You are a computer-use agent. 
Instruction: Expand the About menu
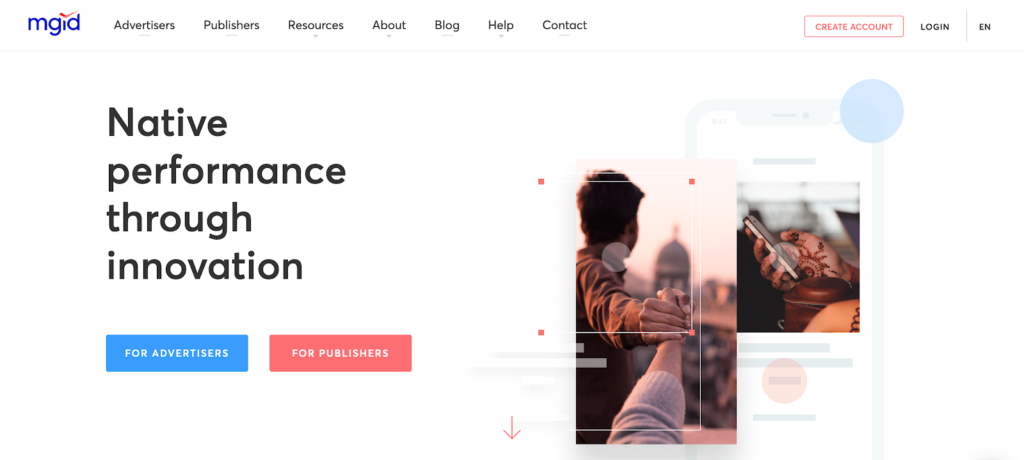pyautogui.click(x=389, y=25)
